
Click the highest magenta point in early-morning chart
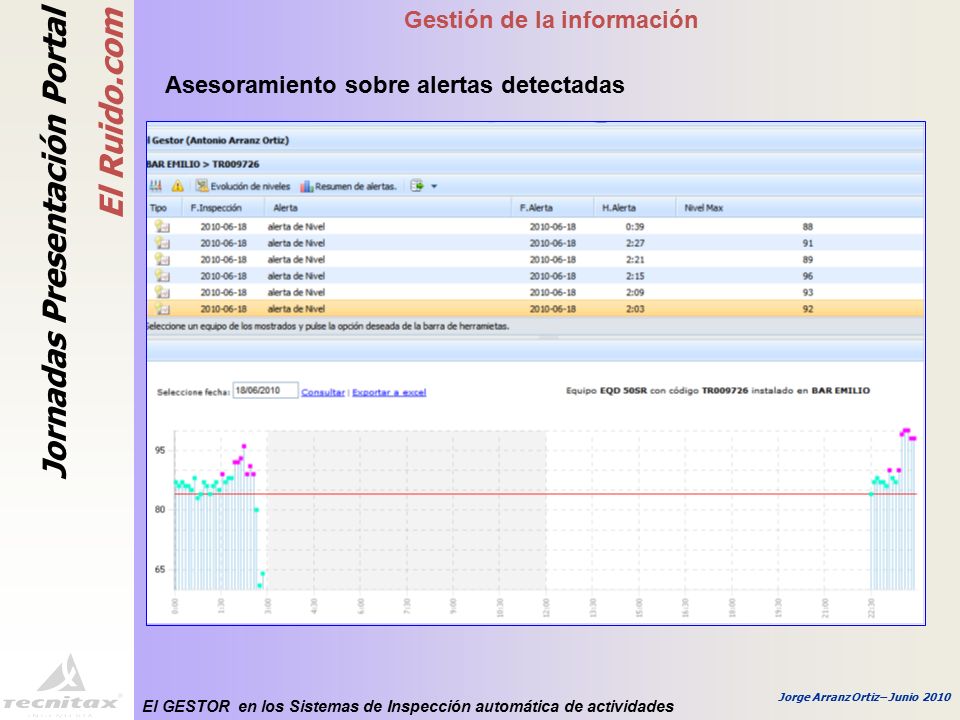[x=244, y=446]
